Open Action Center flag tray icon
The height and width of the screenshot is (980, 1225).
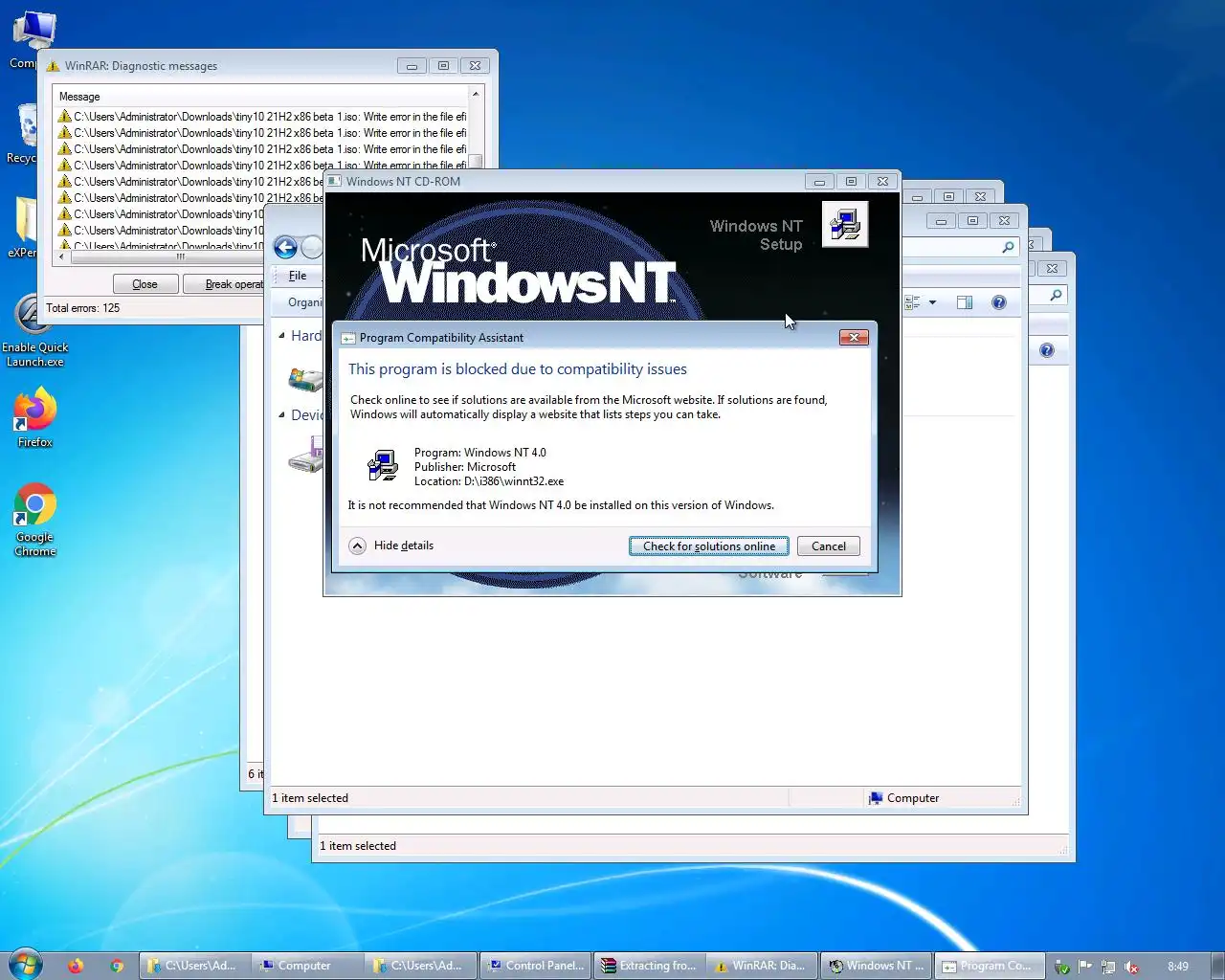point(1084,967)
